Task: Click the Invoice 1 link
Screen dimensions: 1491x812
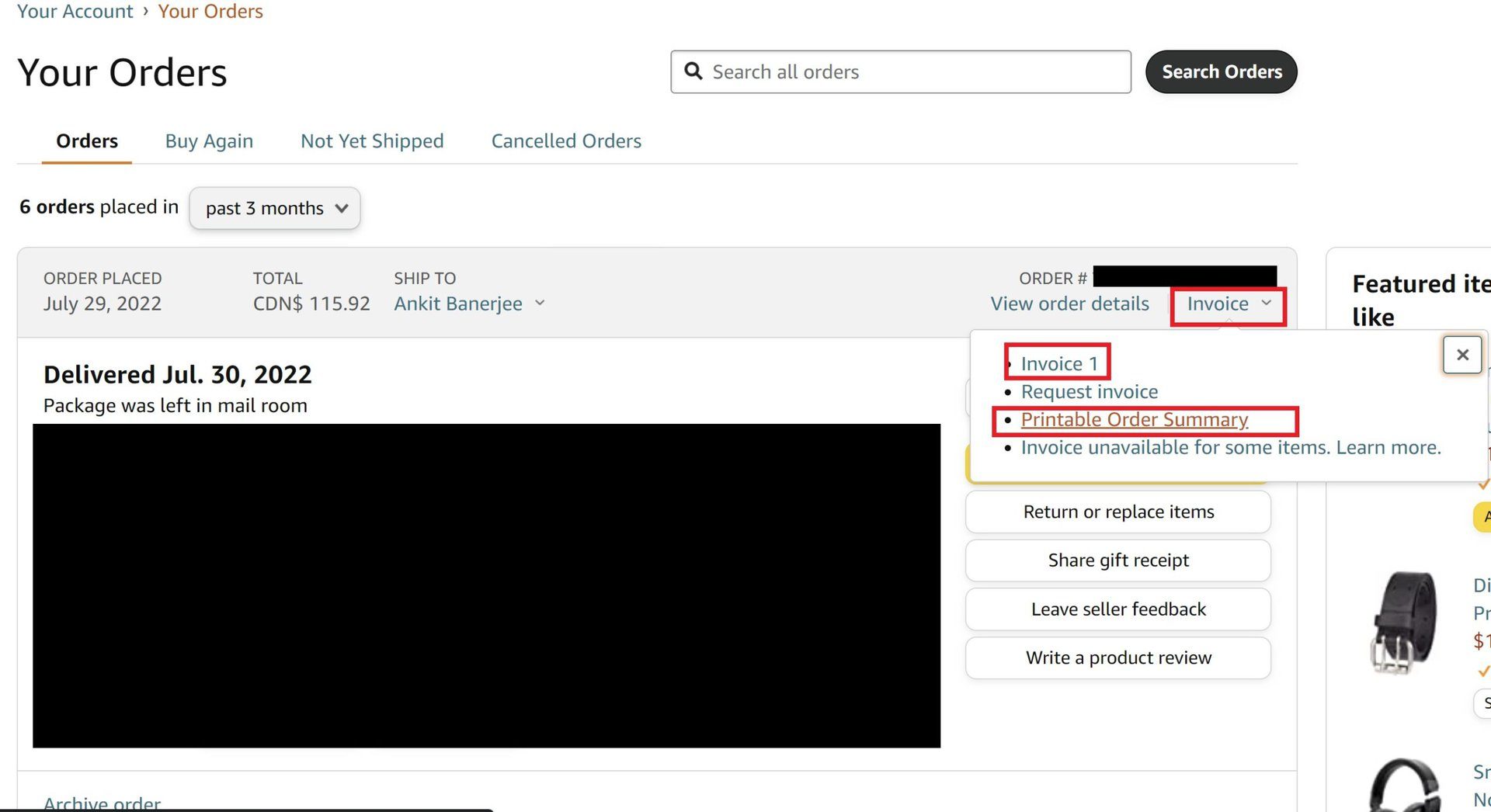Action: (x=1057, y=363)
